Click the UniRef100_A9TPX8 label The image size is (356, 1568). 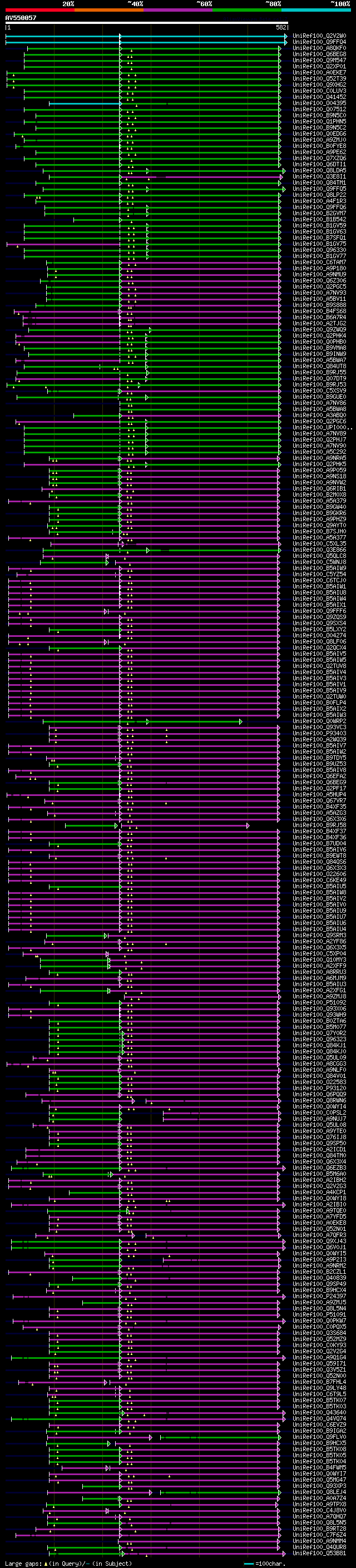[319, 1504]
